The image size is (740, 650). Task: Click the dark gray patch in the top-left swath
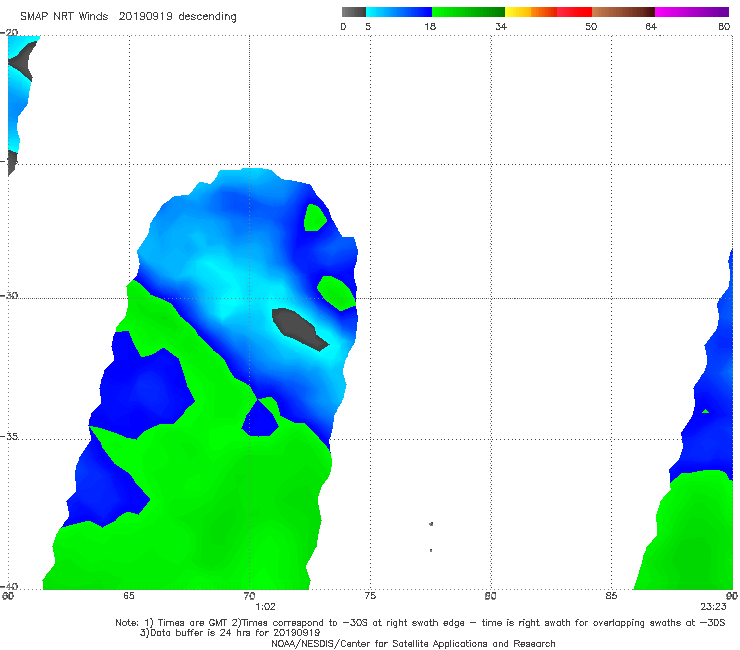tap(22, 61)
